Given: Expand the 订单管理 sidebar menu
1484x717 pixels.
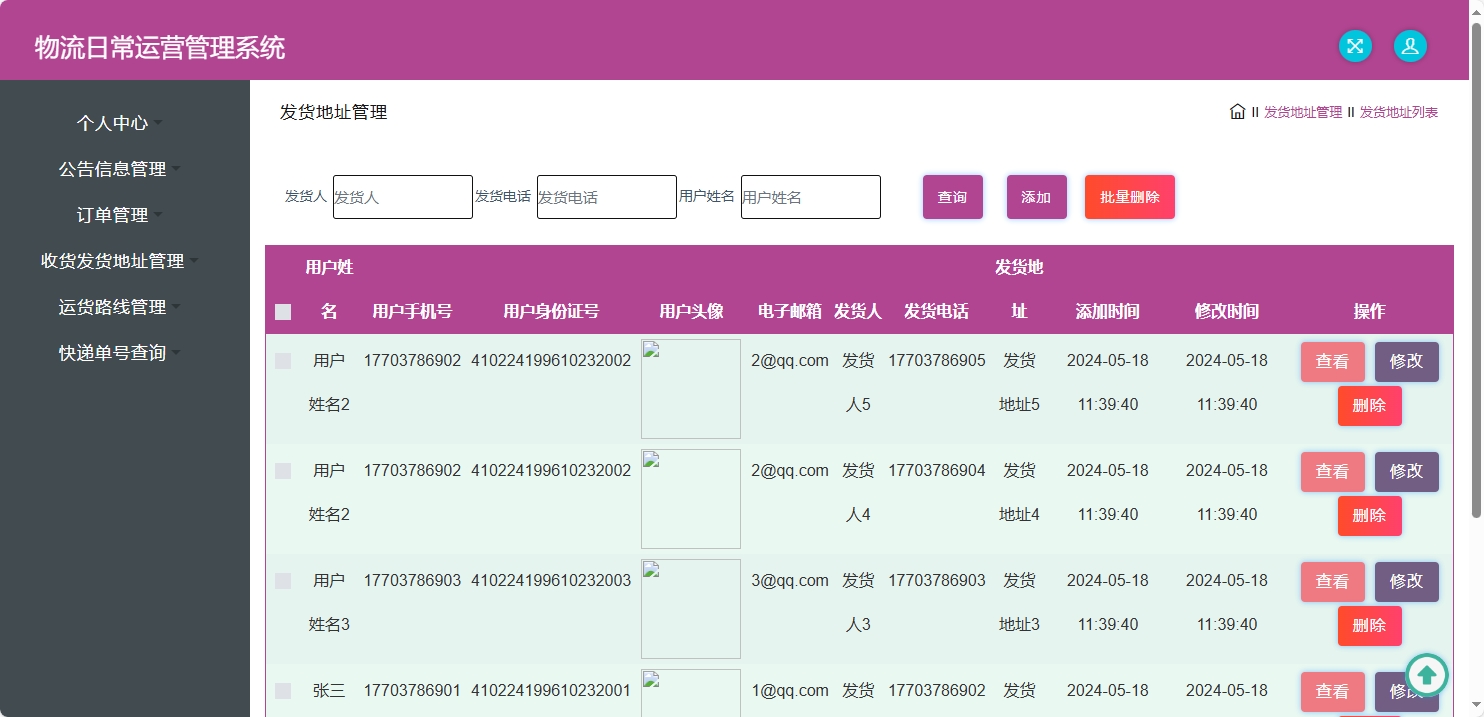Looking at the screenshot, I should pyautogui.click(x=113, y=214).
